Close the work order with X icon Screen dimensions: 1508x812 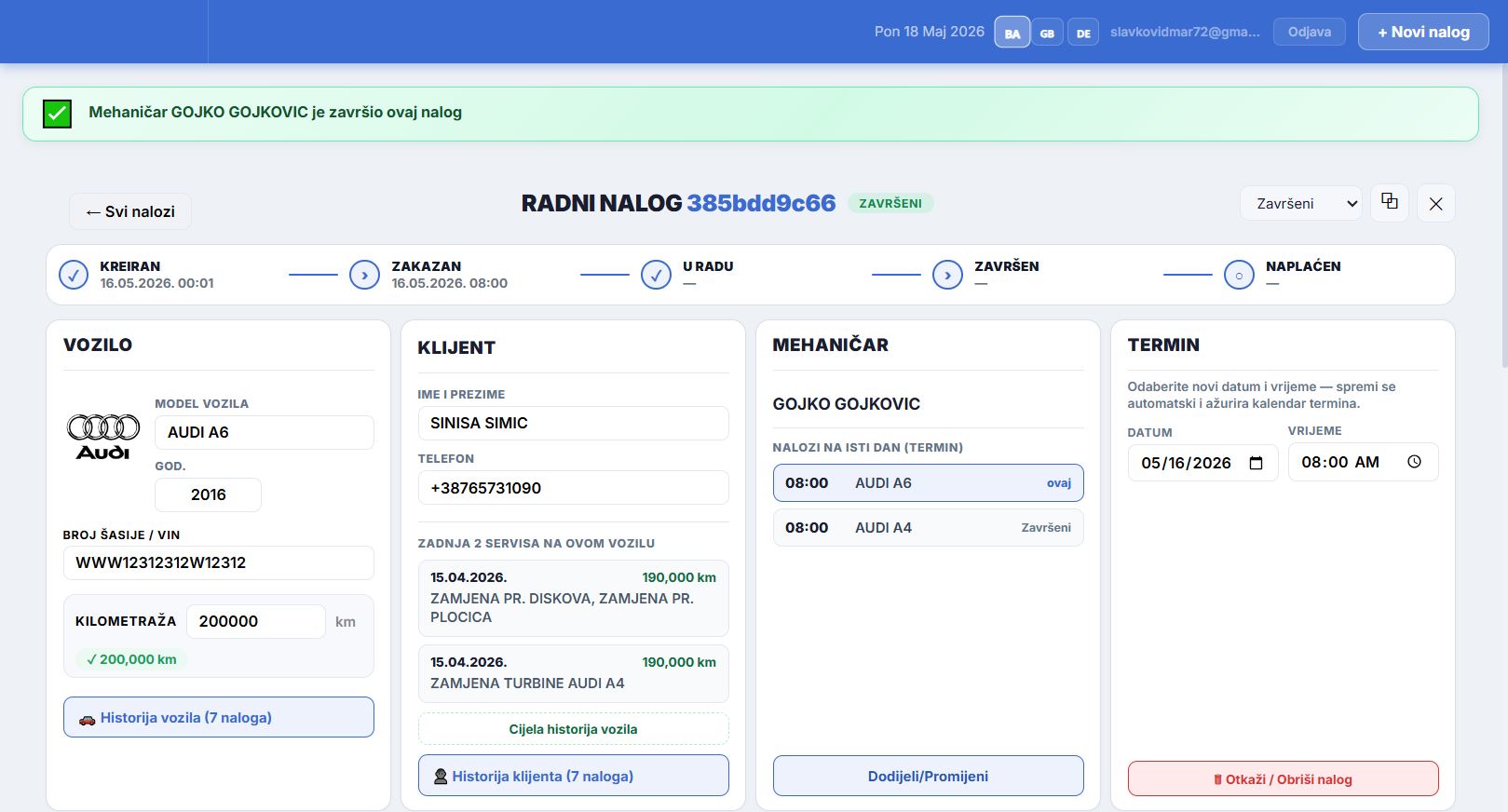pyautogui.click(x=1435, y=203)
